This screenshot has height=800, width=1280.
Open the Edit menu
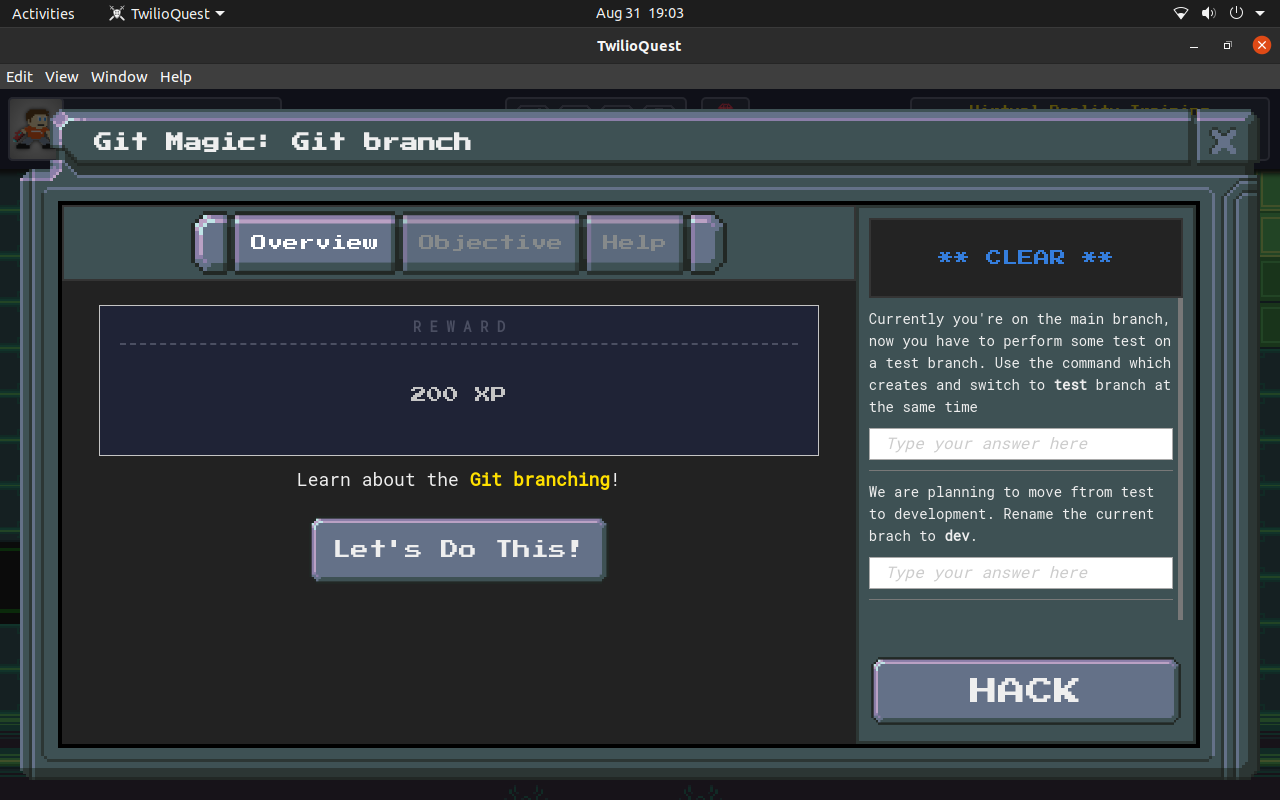[20, 77]
